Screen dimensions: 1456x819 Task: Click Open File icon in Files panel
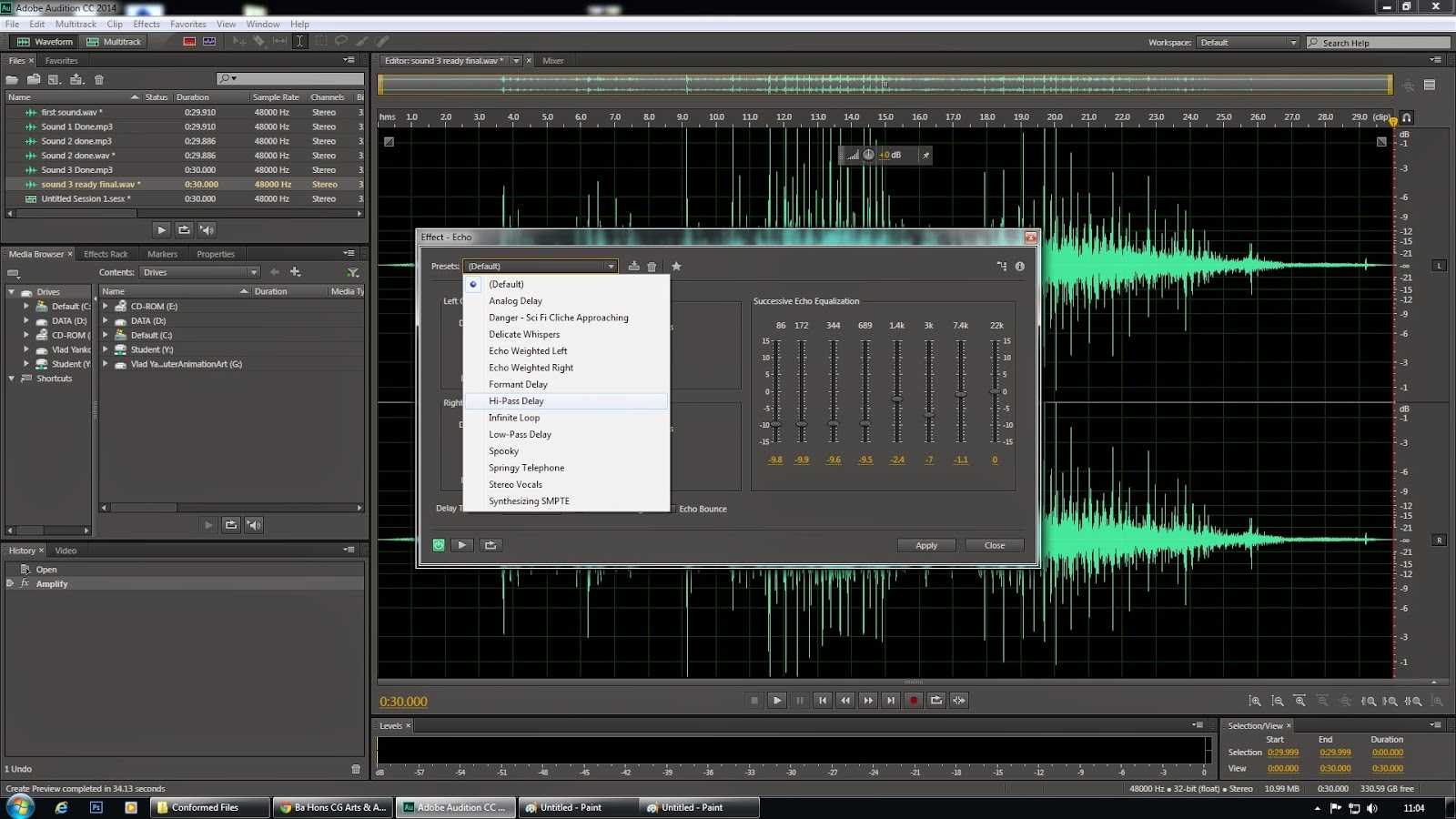pyautogui.click(x=12, y=79)
